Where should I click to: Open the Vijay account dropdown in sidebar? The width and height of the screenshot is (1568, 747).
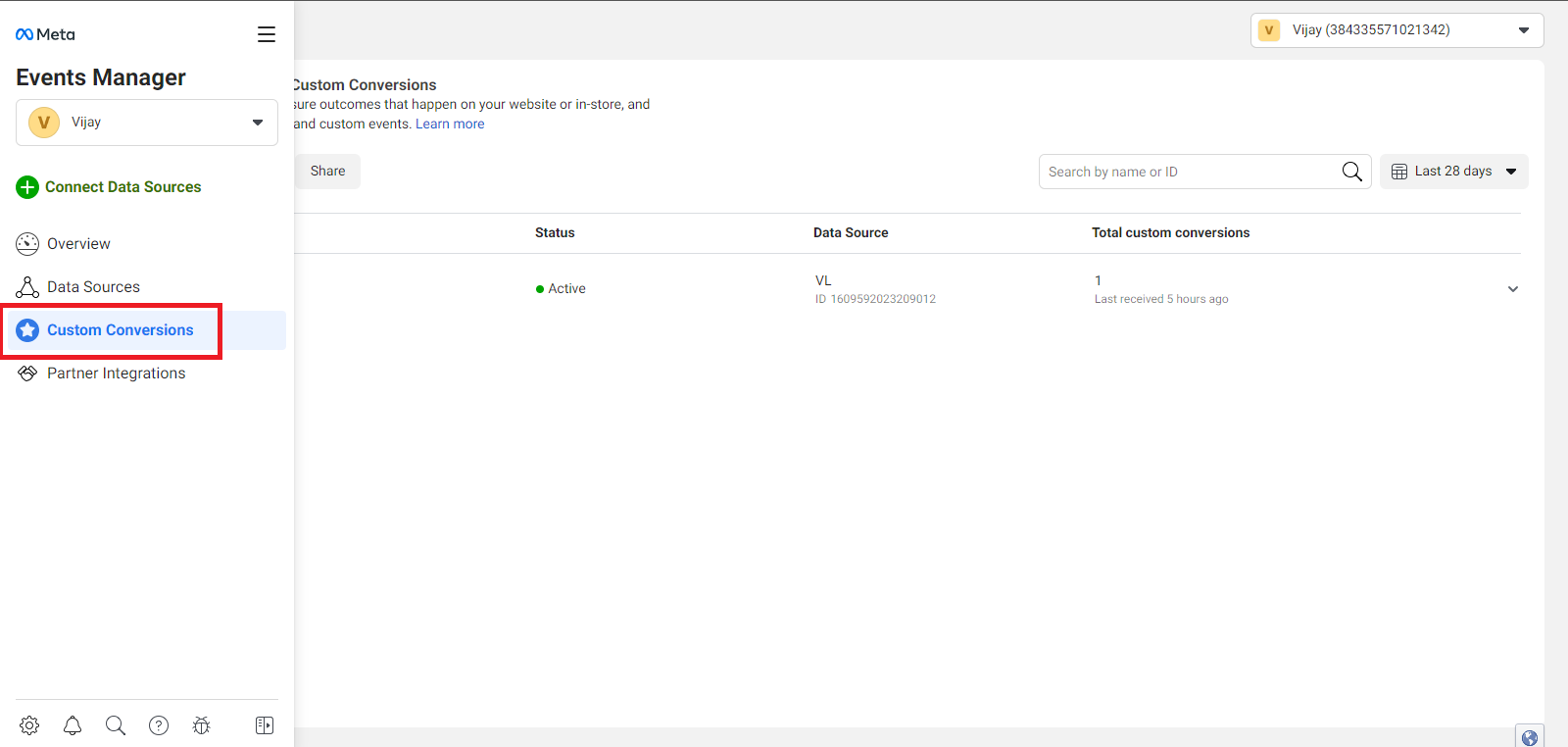(x=147, y=123)
